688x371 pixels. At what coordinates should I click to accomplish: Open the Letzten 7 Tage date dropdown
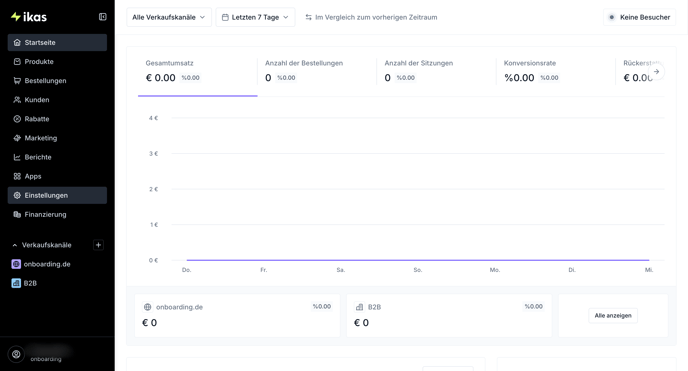pos(255,17)
